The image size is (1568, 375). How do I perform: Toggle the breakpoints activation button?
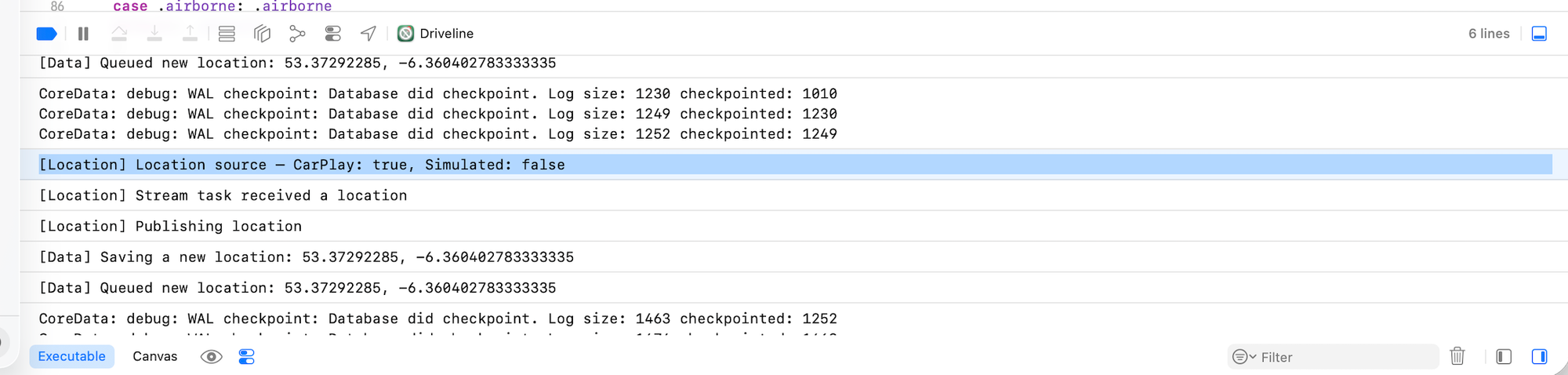coord(47,34)
